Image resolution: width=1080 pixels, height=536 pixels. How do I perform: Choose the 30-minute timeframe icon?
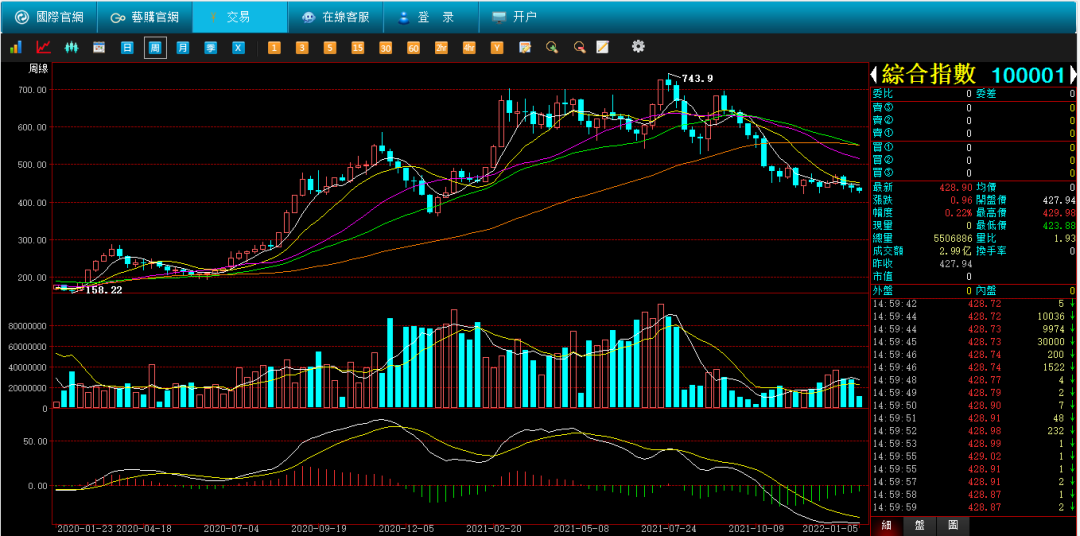pos(385,48)
